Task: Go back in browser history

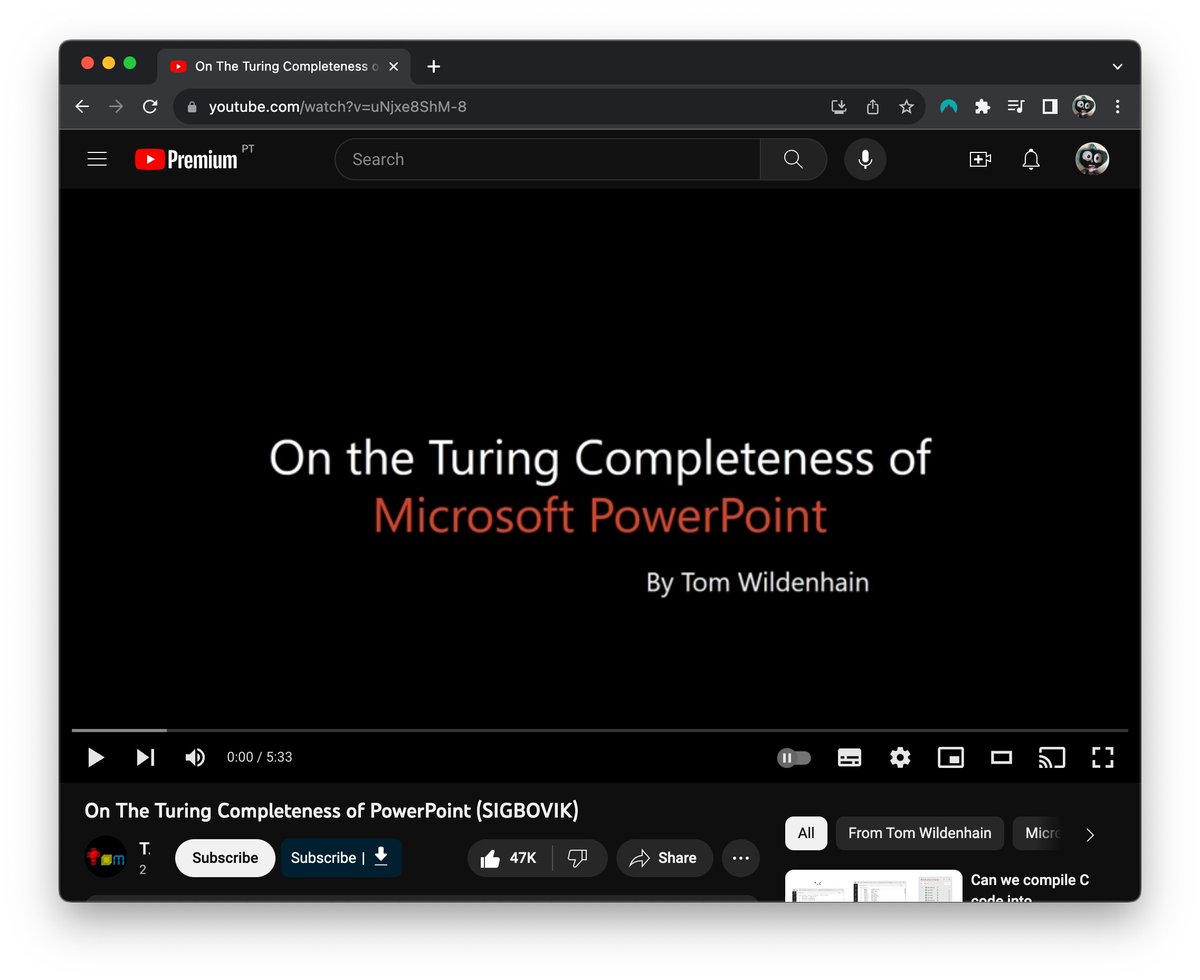Action: click(x=83, y=106)
